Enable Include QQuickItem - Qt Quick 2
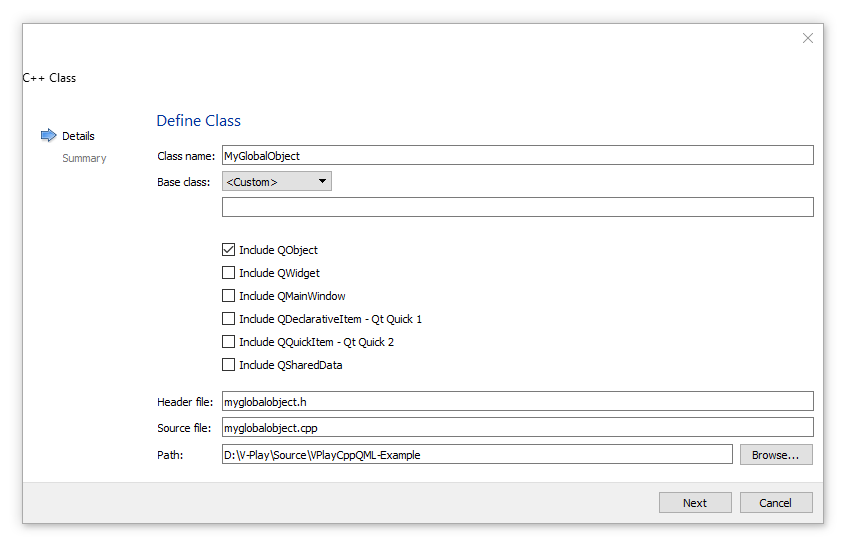 coord(228,342)
